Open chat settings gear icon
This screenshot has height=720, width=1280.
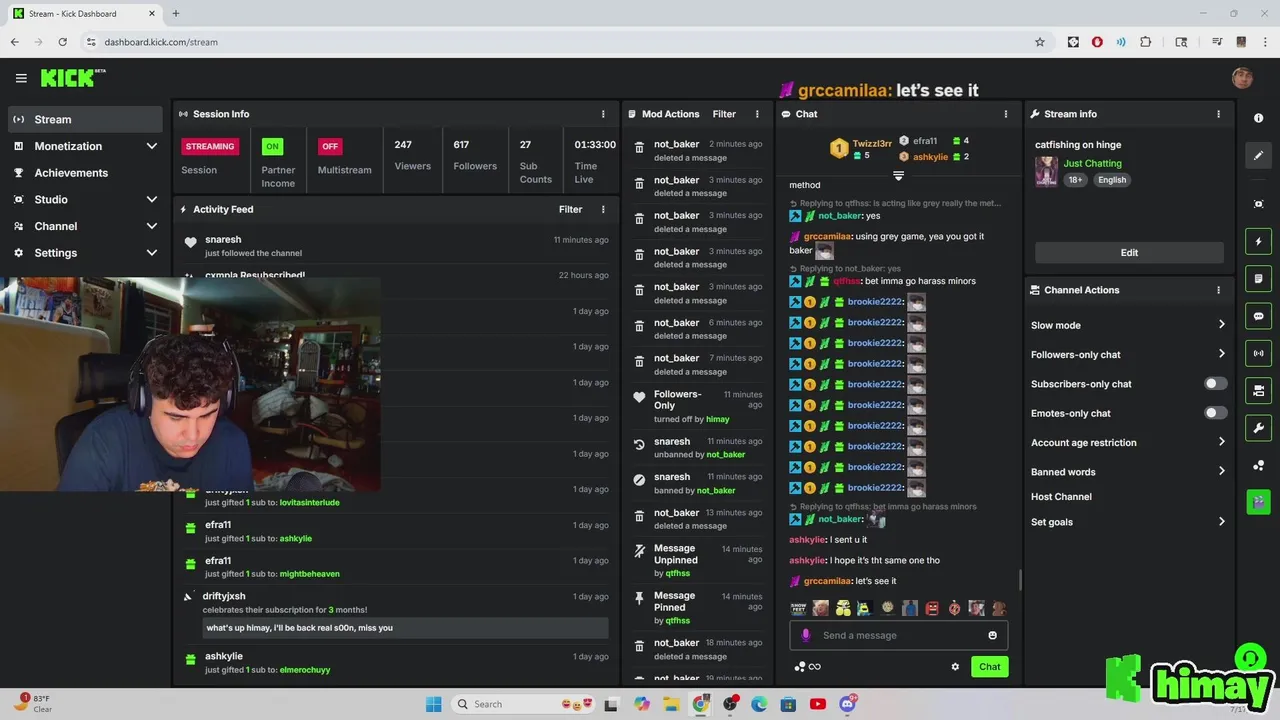tap(955, 667)
